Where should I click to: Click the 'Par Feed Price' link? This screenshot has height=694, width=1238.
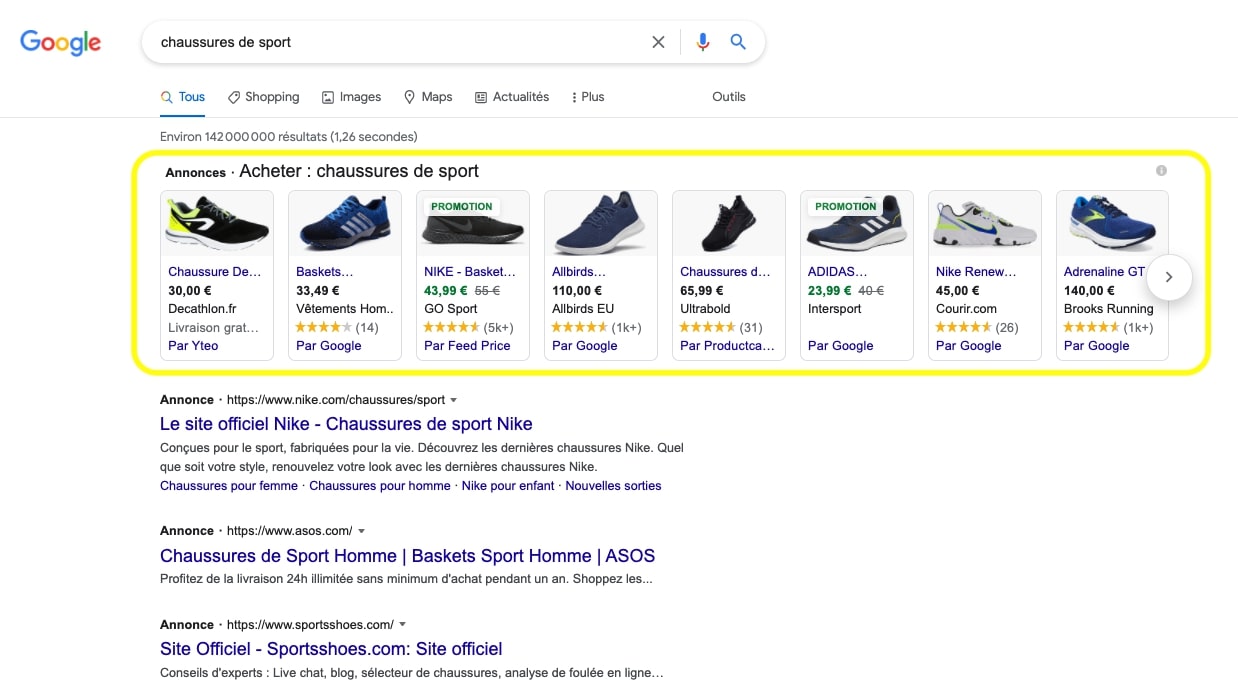[x=467, y=346]
